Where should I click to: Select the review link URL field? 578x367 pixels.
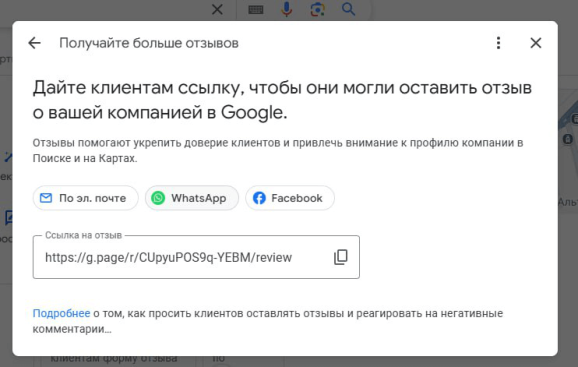196,257
